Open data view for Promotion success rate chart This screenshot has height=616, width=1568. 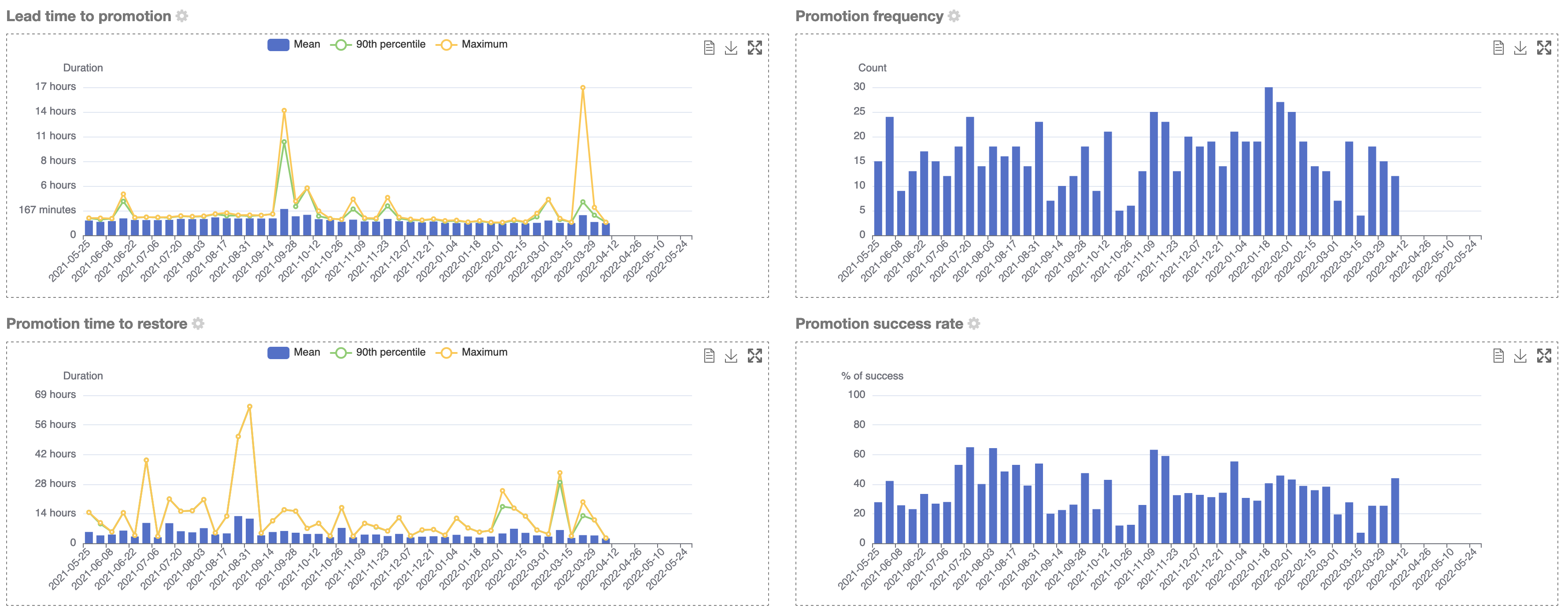(x=1498, y=356)
